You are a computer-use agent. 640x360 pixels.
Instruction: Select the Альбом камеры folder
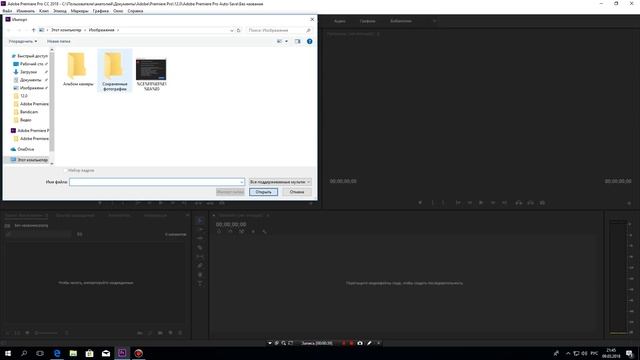[78, 70]
